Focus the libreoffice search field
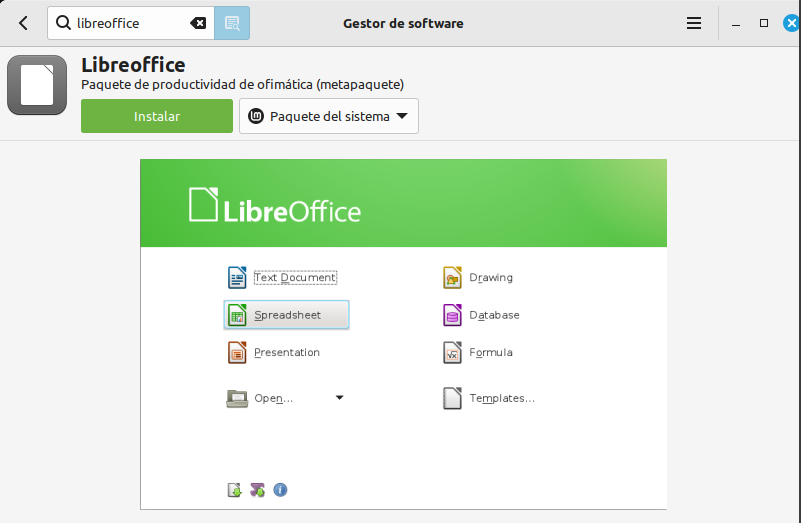 [x=131, y=23]
